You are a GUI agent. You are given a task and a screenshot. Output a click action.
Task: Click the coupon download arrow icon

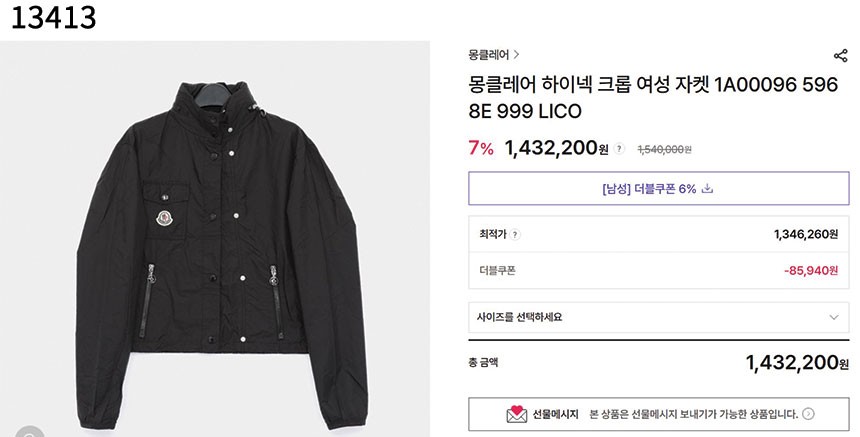click(707, 188)
